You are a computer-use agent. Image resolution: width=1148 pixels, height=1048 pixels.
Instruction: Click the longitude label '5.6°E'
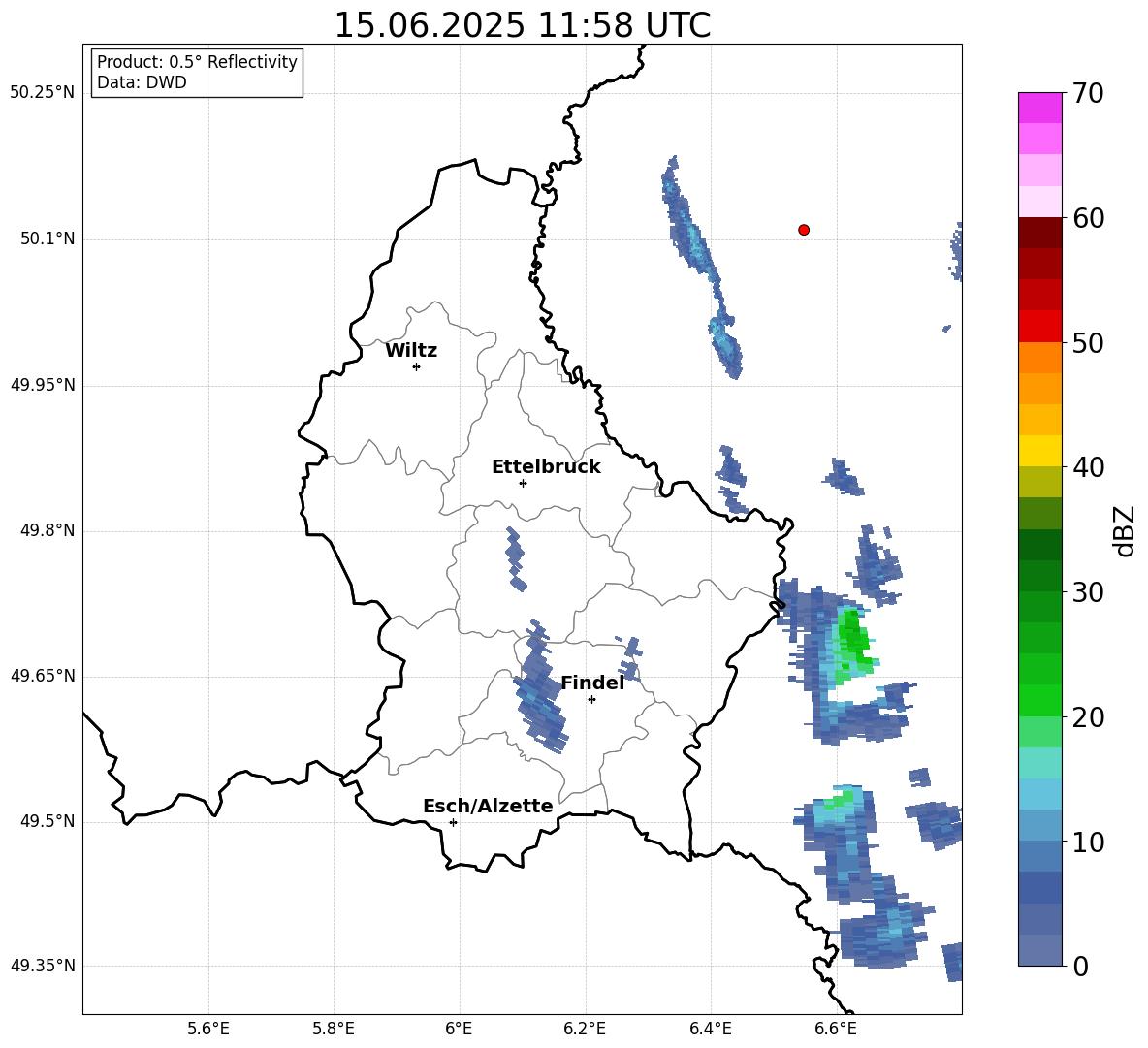point(208,1029)
